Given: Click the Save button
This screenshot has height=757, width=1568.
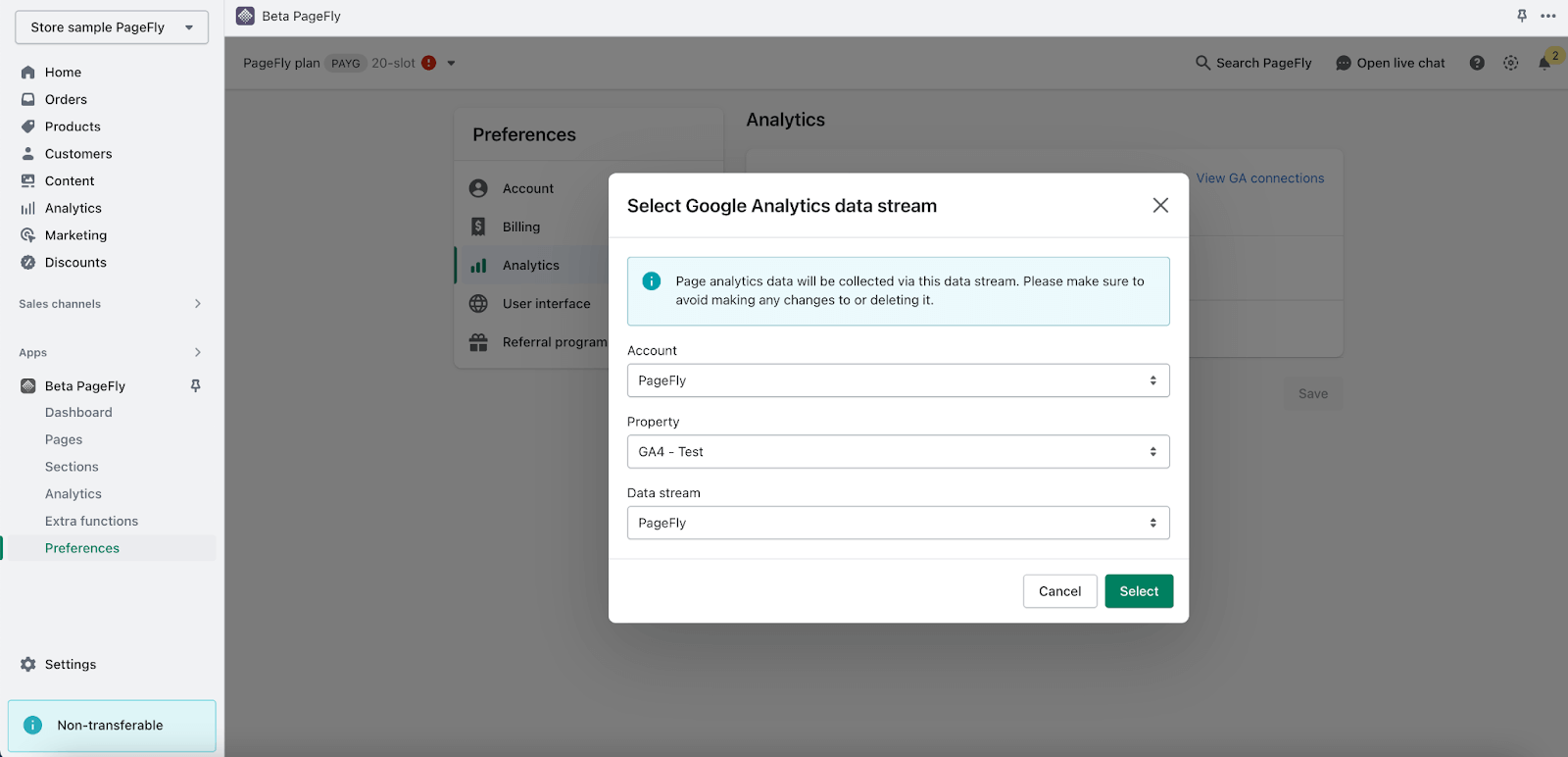Looking at the screenshot, I should click(1313, 393).
